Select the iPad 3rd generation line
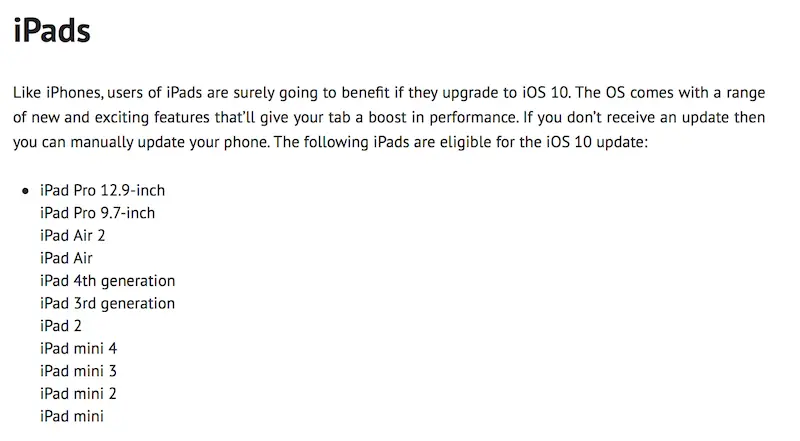Viewport: 800px width, 441px height. (x=108, y=303)
